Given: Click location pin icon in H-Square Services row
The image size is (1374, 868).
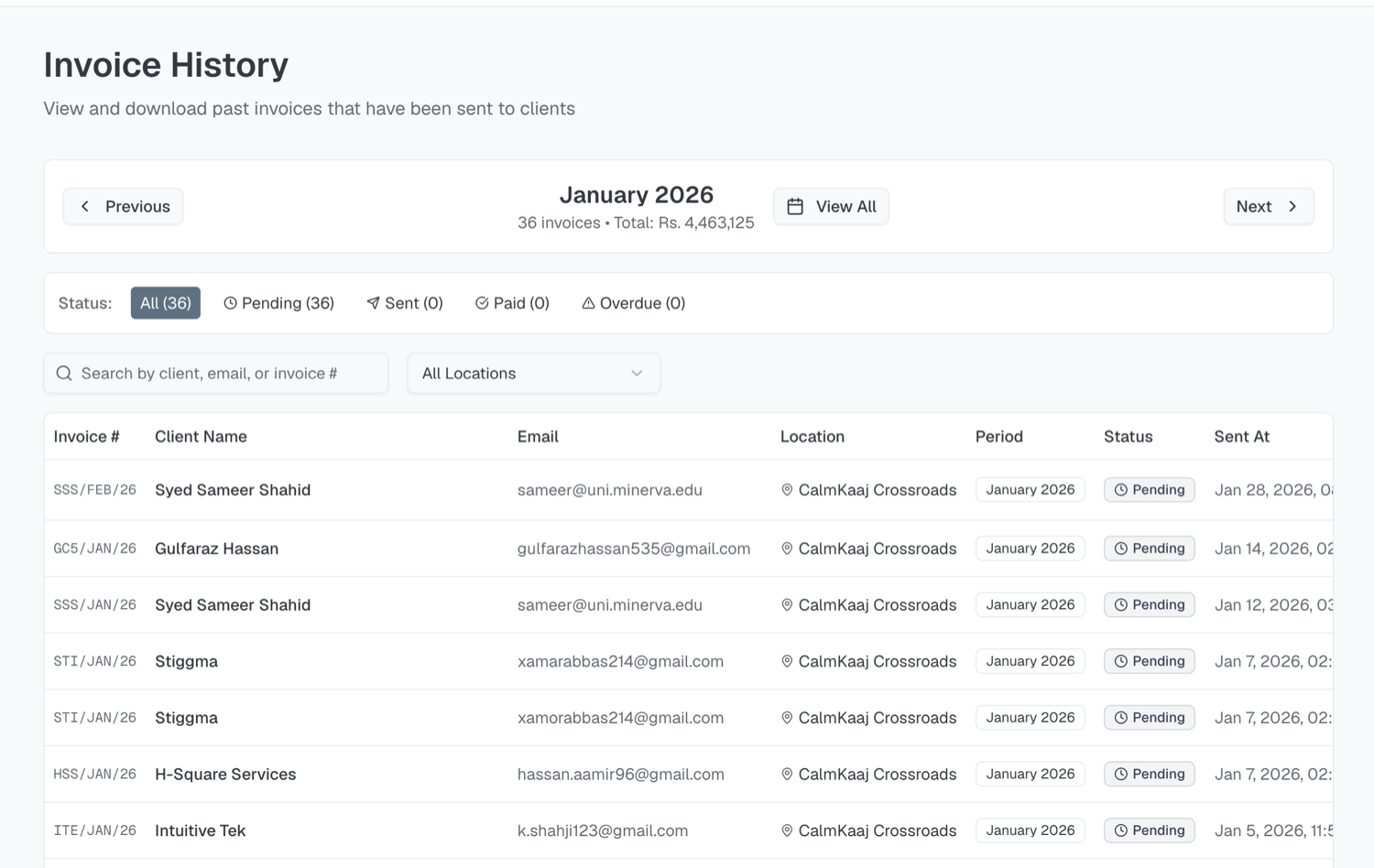Looking at the screenshot, I should tap(787, 775).
